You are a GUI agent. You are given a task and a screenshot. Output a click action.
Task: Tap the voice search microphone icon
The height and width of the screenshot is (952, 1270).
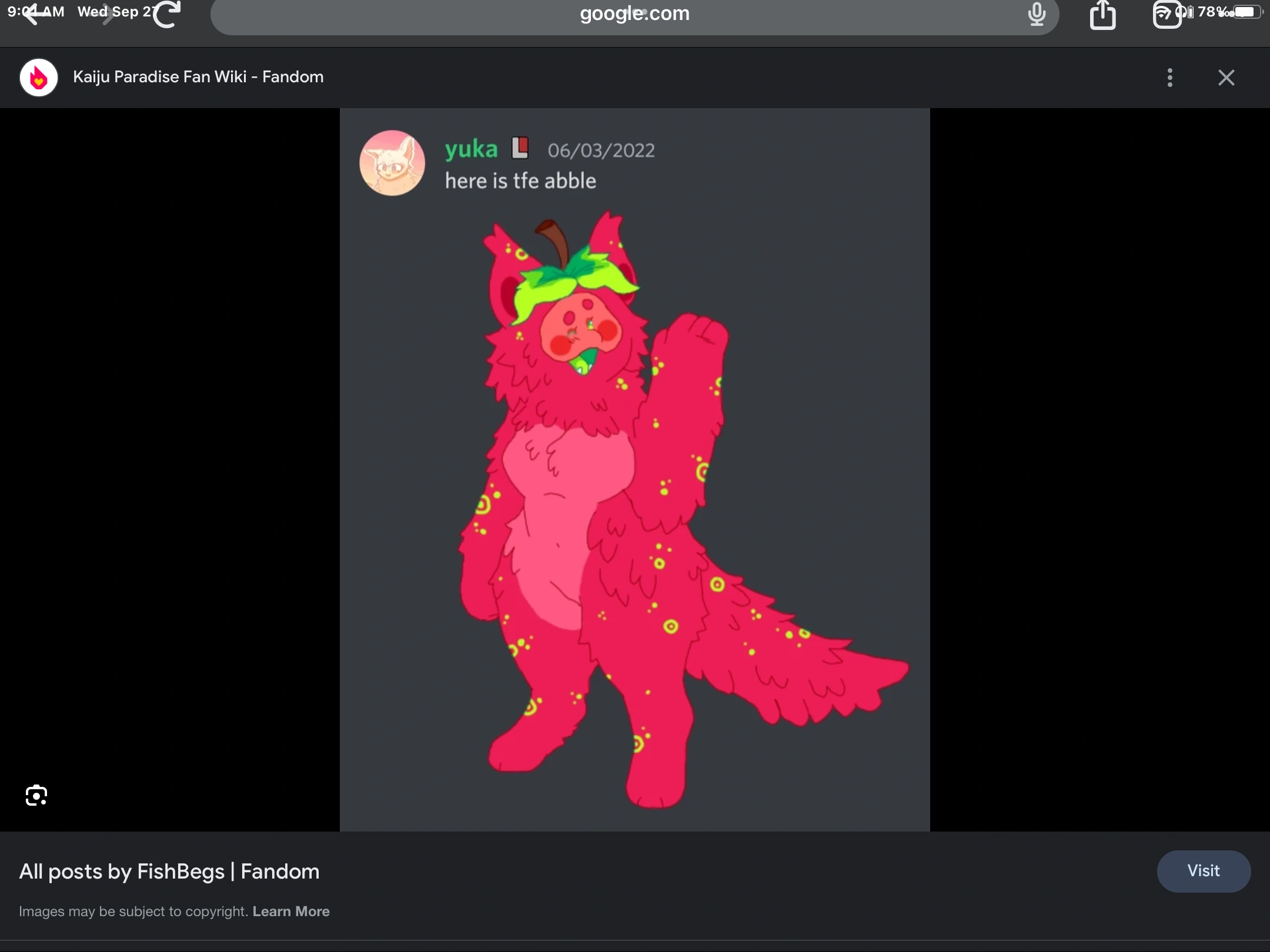(x=1037, y=15)
